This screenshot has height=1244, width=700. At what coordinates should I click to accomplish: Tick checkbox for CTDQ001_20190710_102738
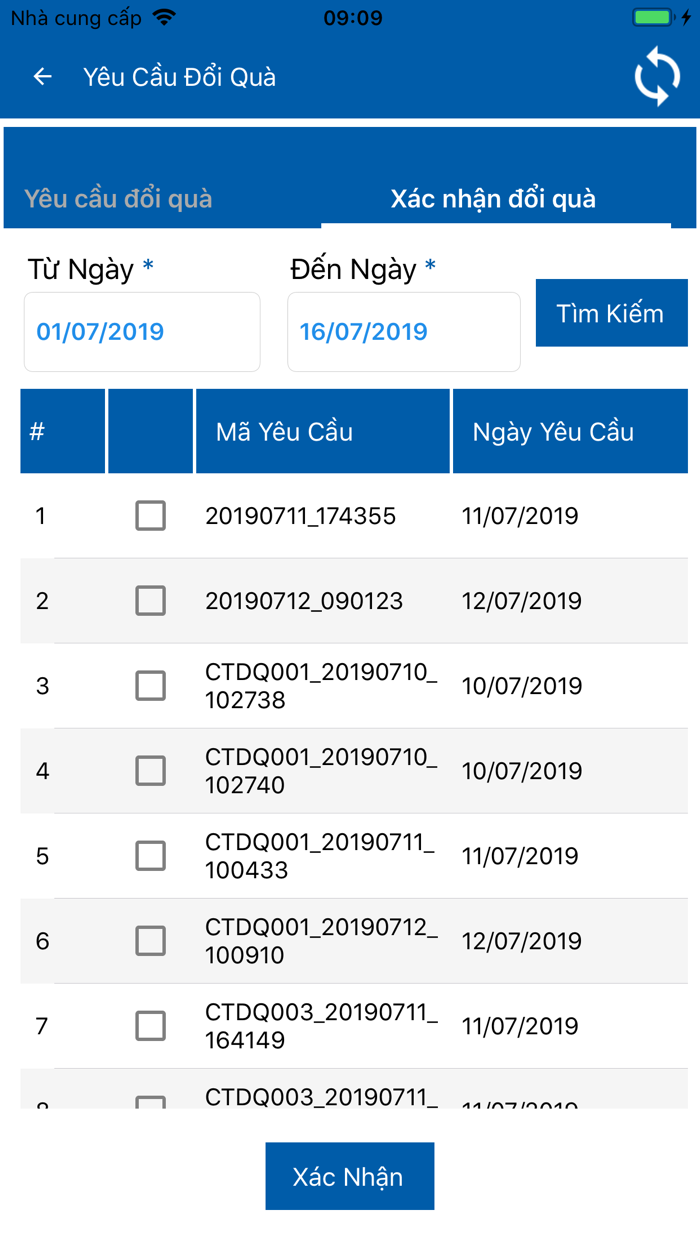point(150,686)
